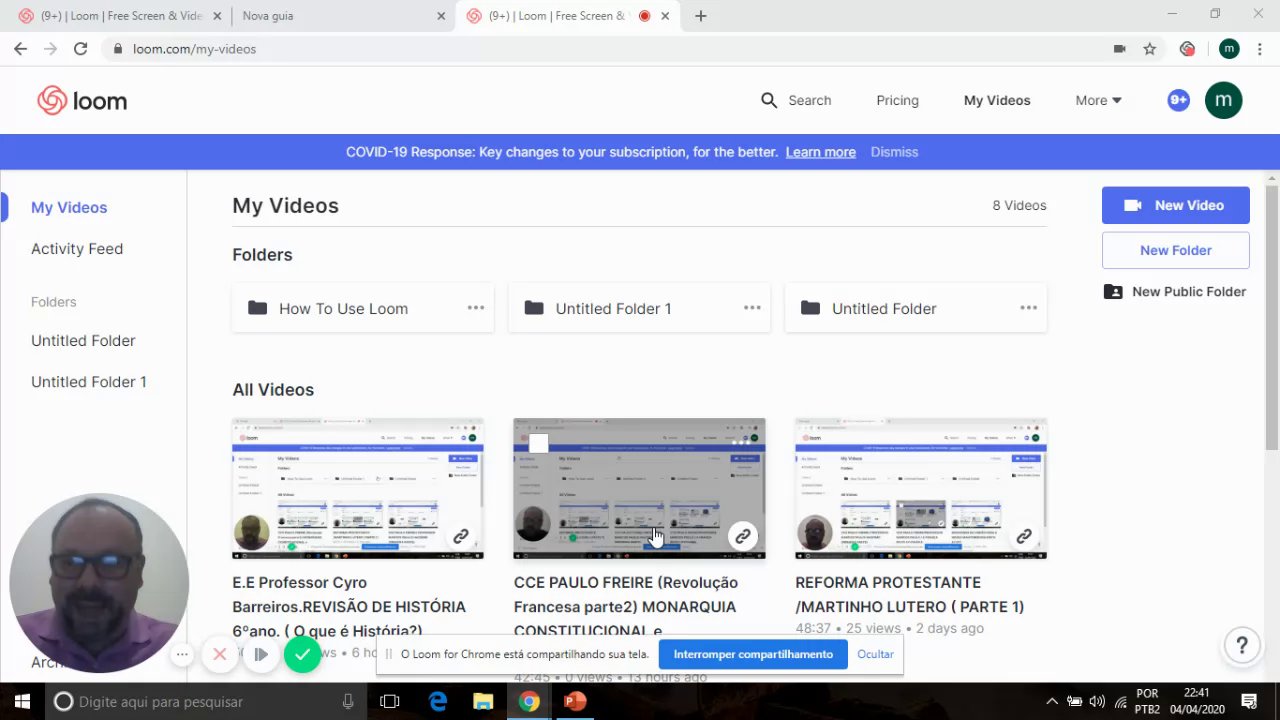Open the E.E Professor Cyro Barreiros video thumbnail

358,489
